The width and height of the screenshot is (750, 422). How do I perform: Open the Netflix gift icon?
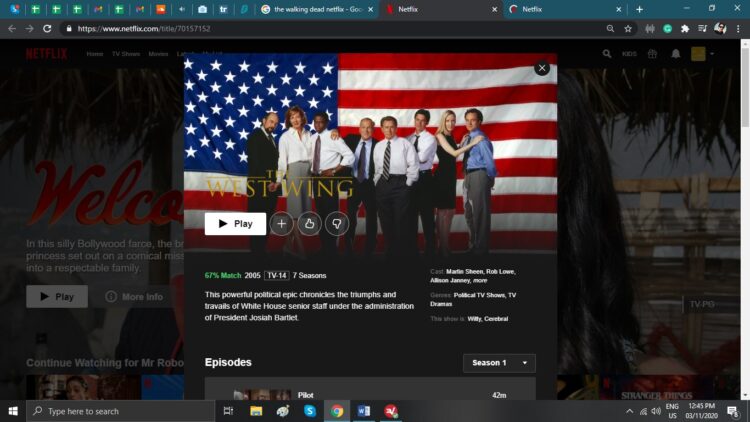tap(652, 54)
